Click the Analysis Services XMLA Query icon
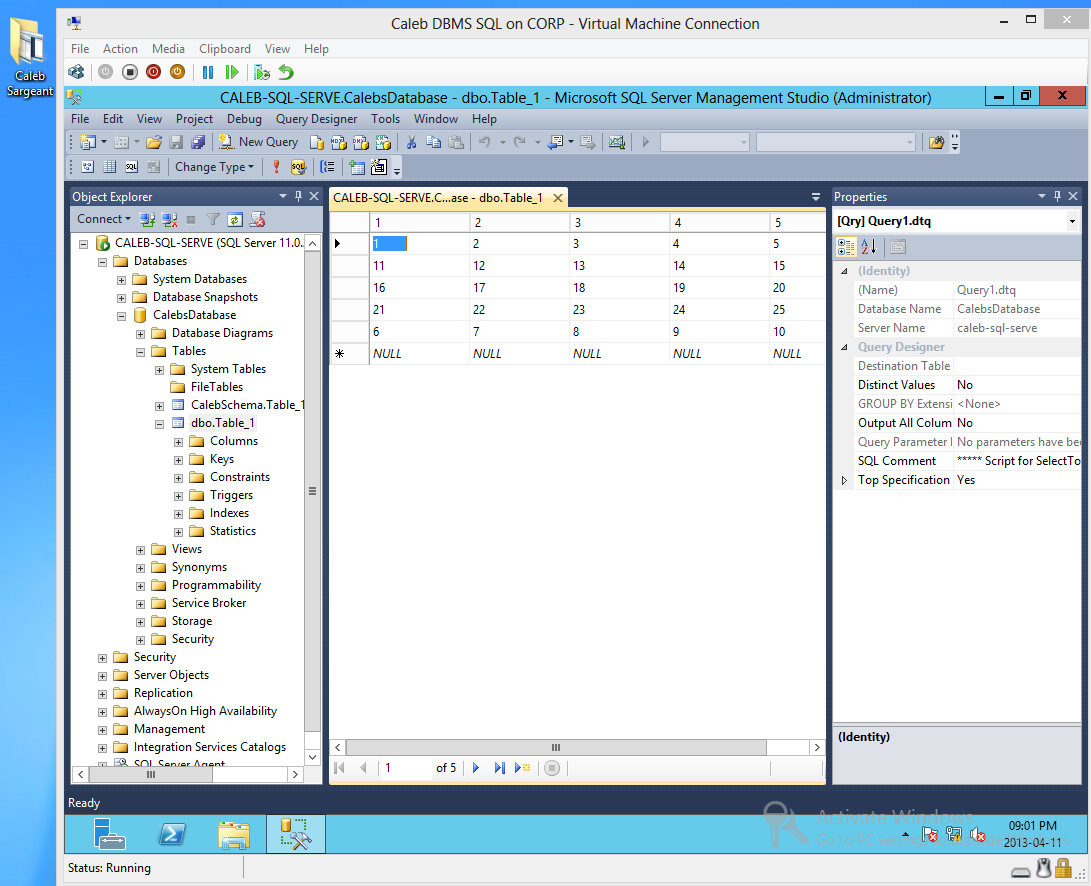This screenshot has width=1091, height=886. (x=383, y=142)
